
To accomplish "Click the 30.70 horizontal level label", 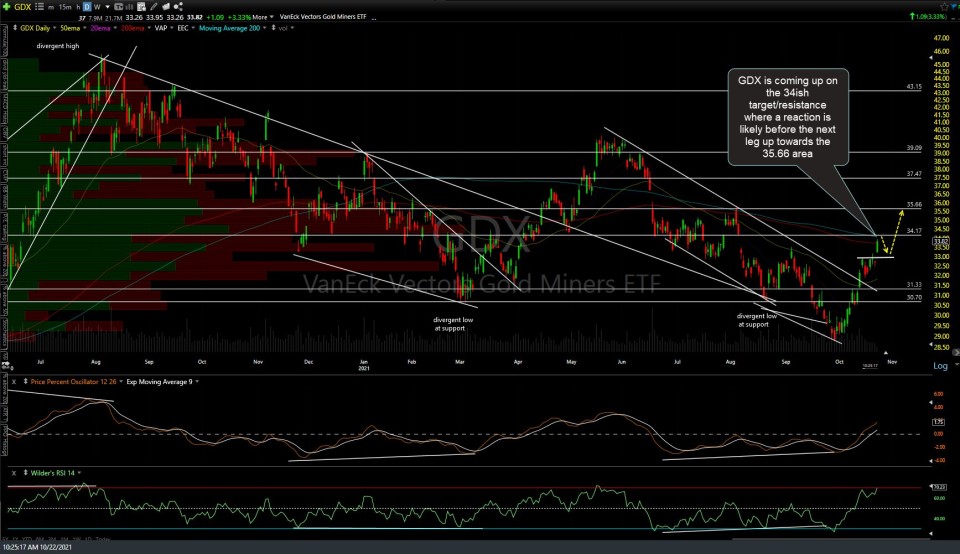I will 914,298.
